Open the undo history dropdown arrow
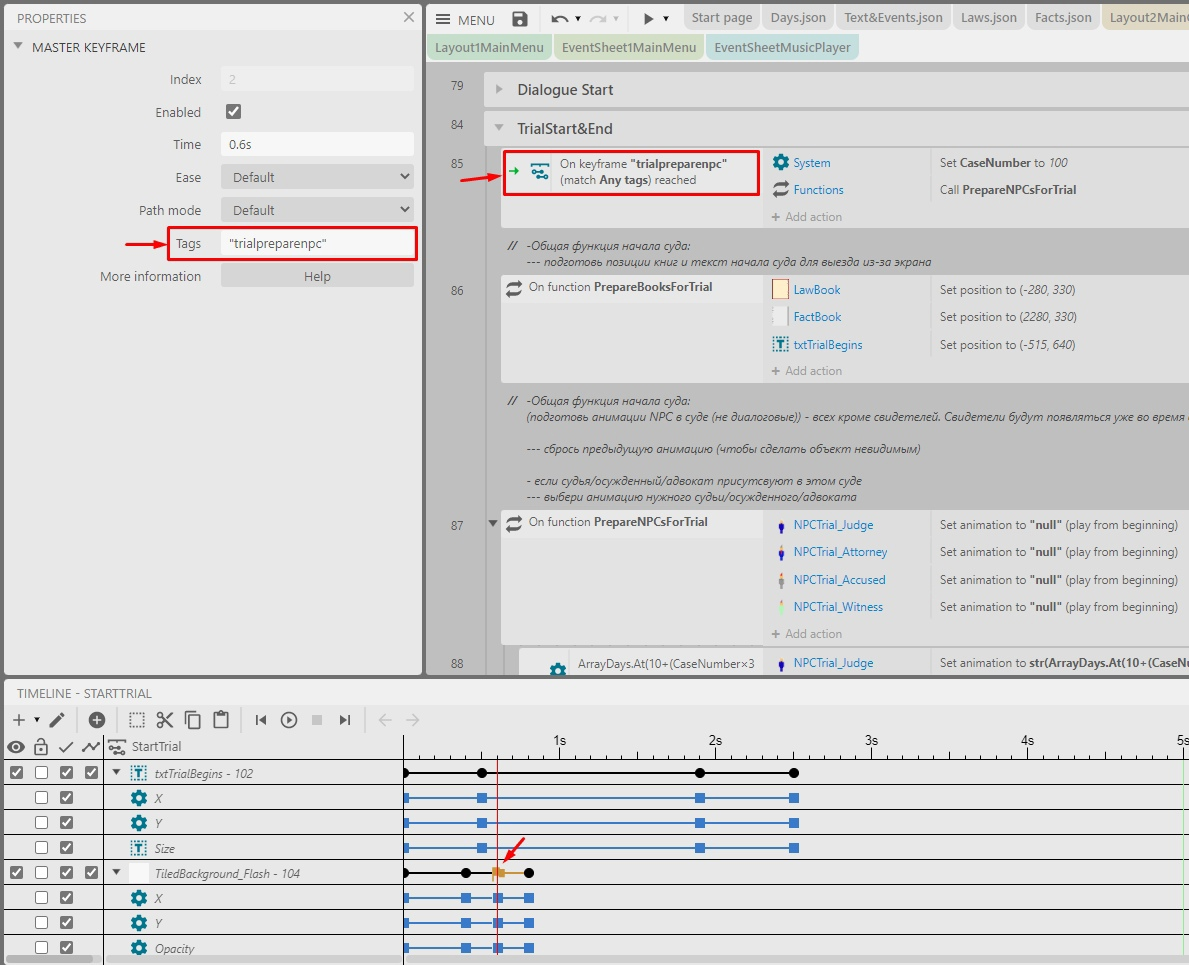Image resolution: width=1189 pixels, height=965 pixels. (578, 19)
